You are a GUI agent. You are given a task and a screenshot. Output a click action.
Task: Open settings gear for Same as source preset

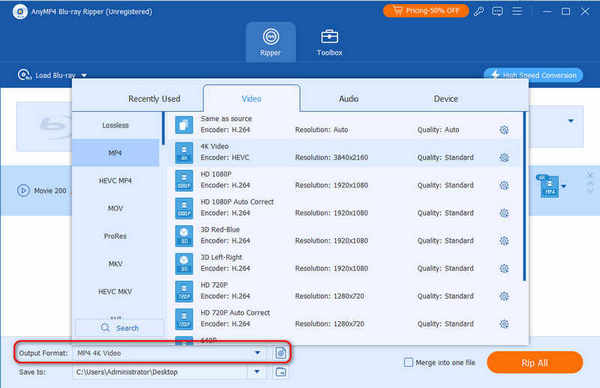click(504, 130)
